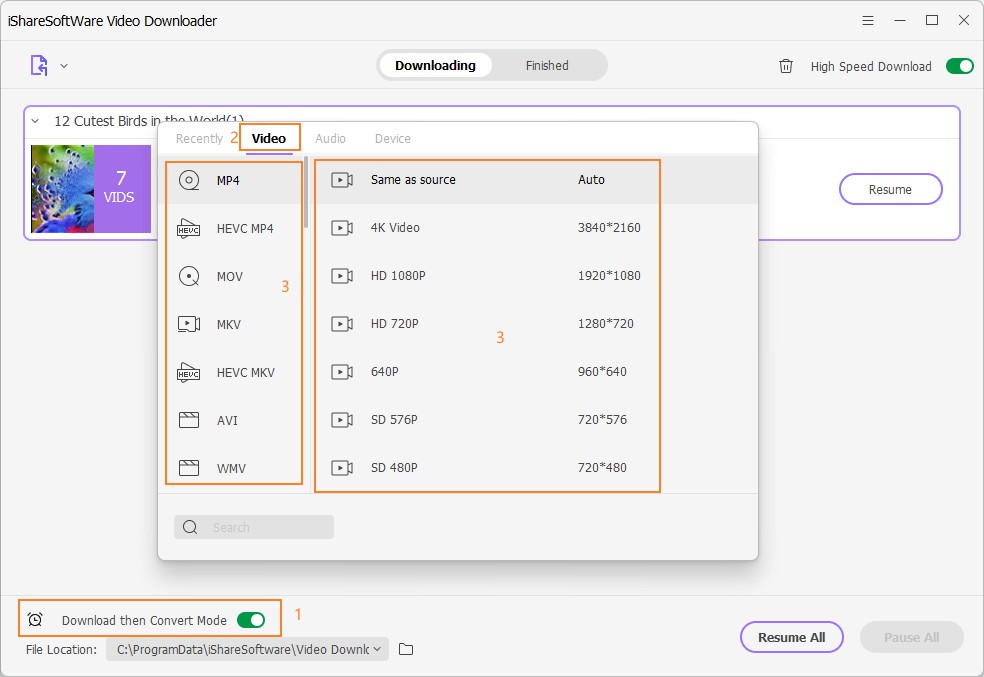Choose the MKV format icon
984x677 pixels.
tap(188, 324)
